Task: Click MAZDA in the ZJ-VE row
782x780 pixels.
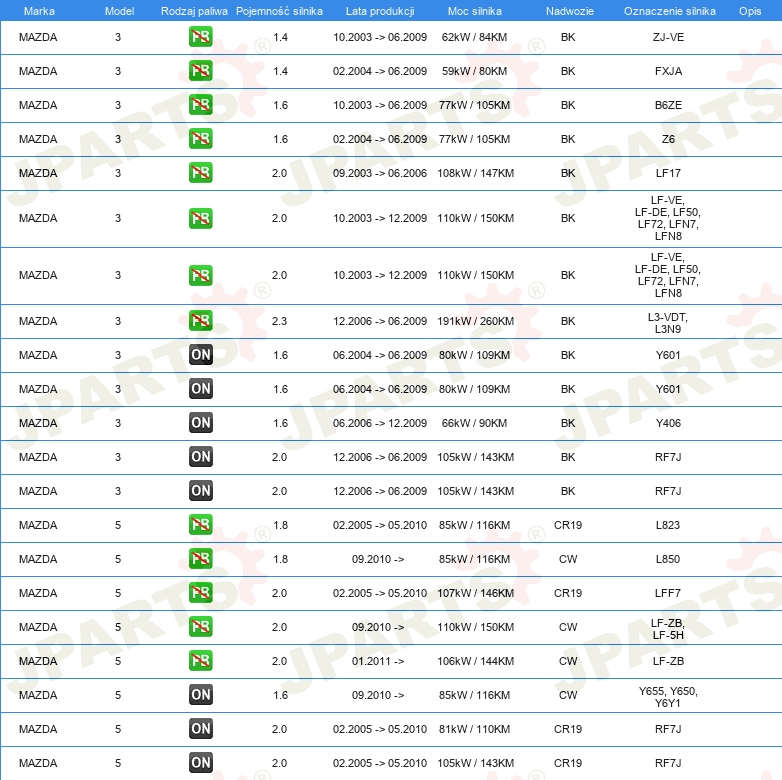Action: (x=38, y=37)
